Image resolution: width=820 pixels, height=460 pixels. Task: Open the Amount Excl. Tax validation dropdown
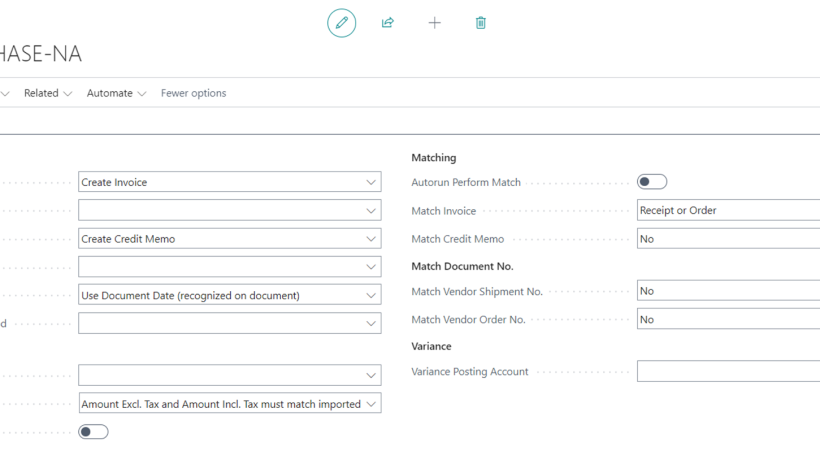pos(229,404)
